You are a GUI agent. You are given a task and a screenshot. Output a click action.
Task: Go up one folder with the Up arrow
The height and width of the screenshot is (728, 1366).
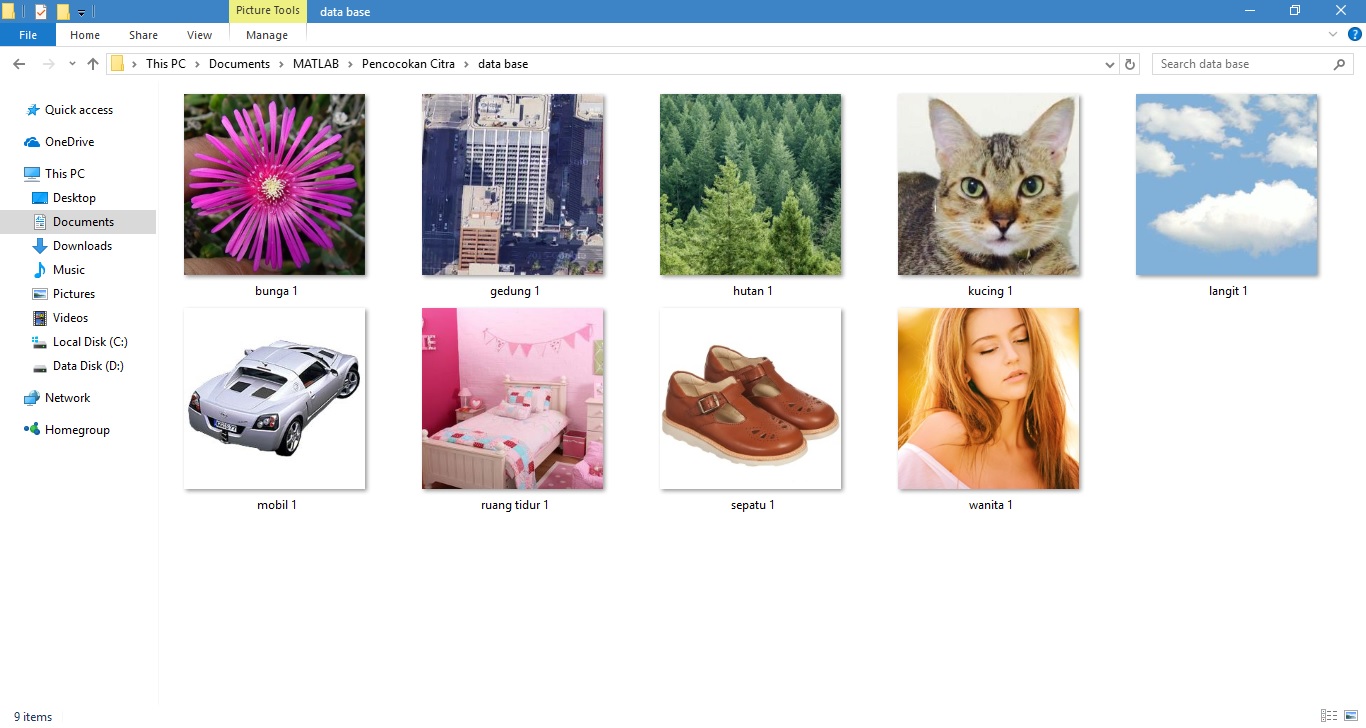(x=93, y=64)
